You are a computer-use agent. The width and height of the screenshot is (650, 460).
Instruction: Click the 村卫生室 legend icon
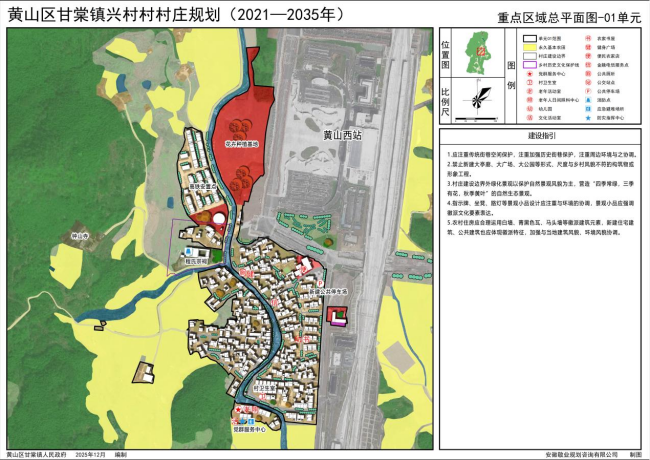pyautogui.click(x=529, y=82)
